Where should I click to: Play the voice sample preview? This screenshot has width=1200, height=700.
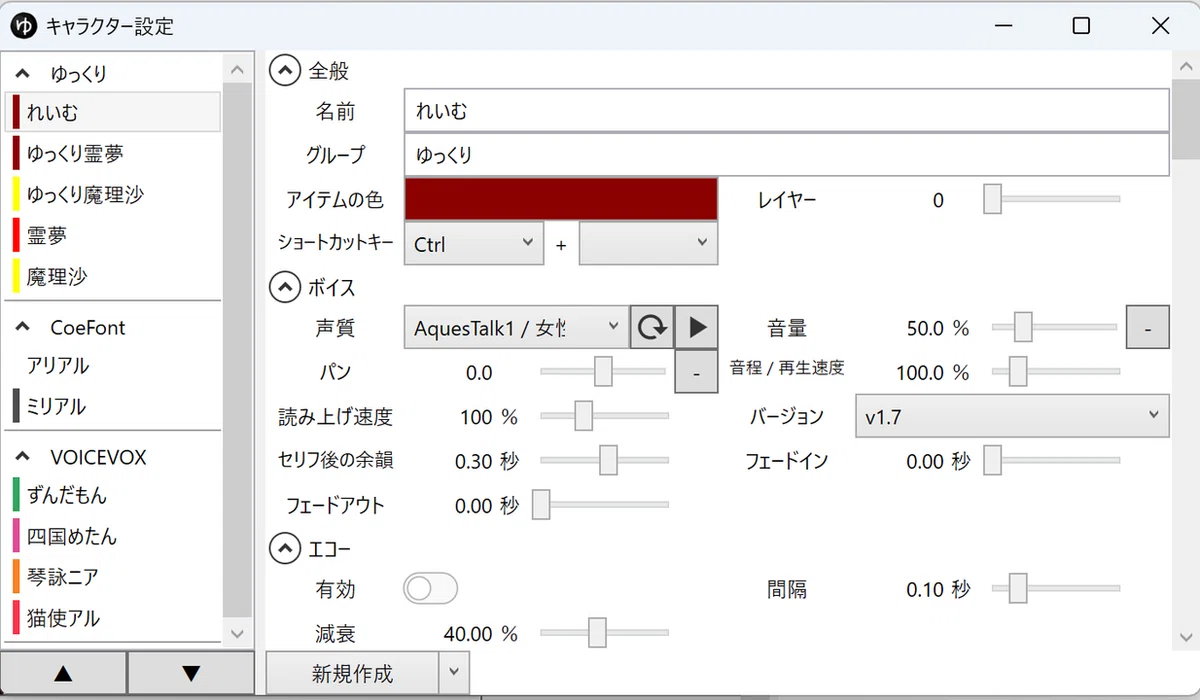pos(697,327)
